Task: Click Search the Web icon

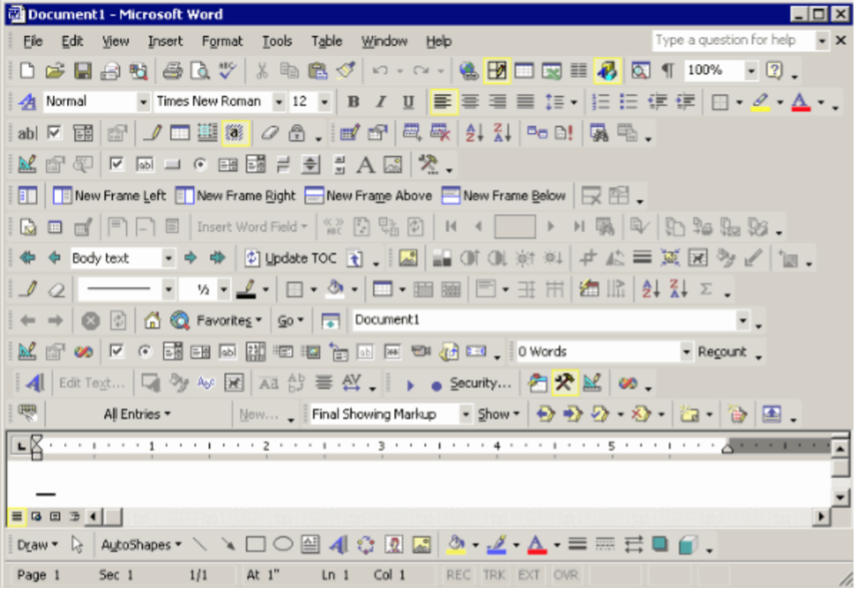Action: [x=179, y=321]
